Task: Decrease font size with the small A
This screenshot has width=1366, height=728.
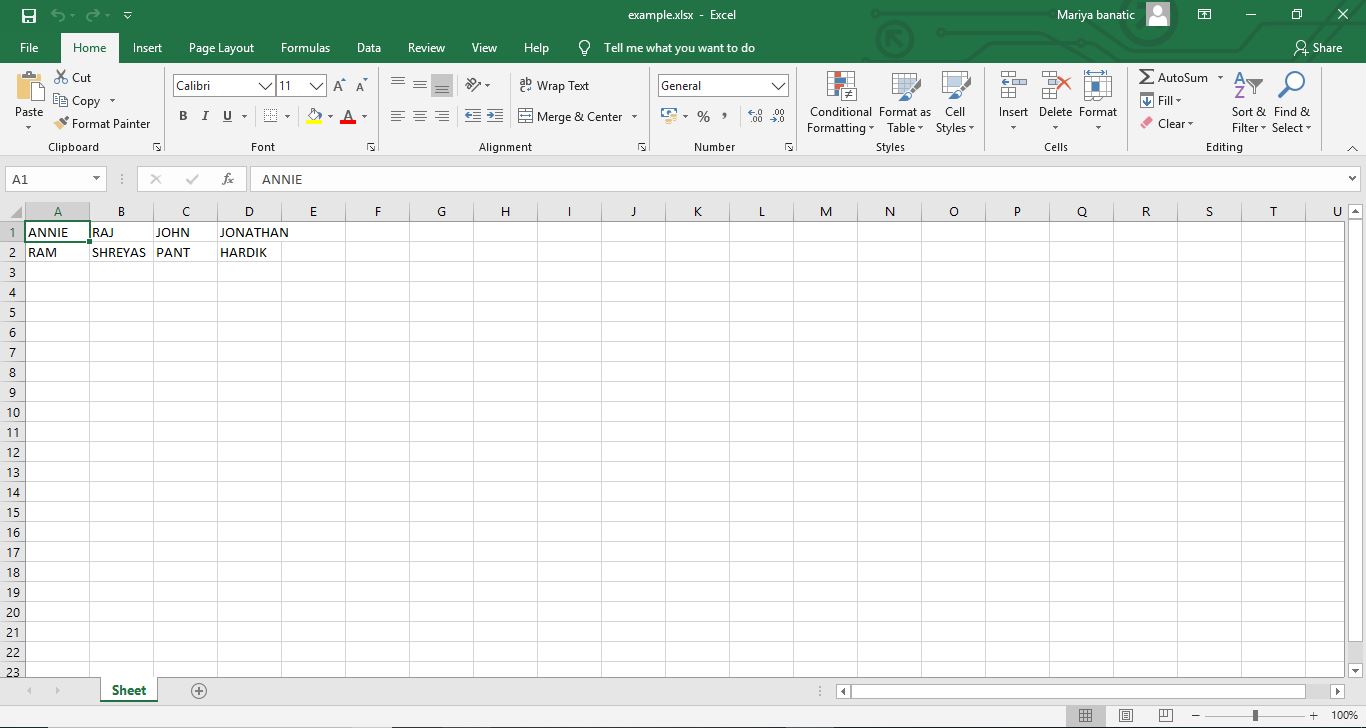Action: click(362, 86)
